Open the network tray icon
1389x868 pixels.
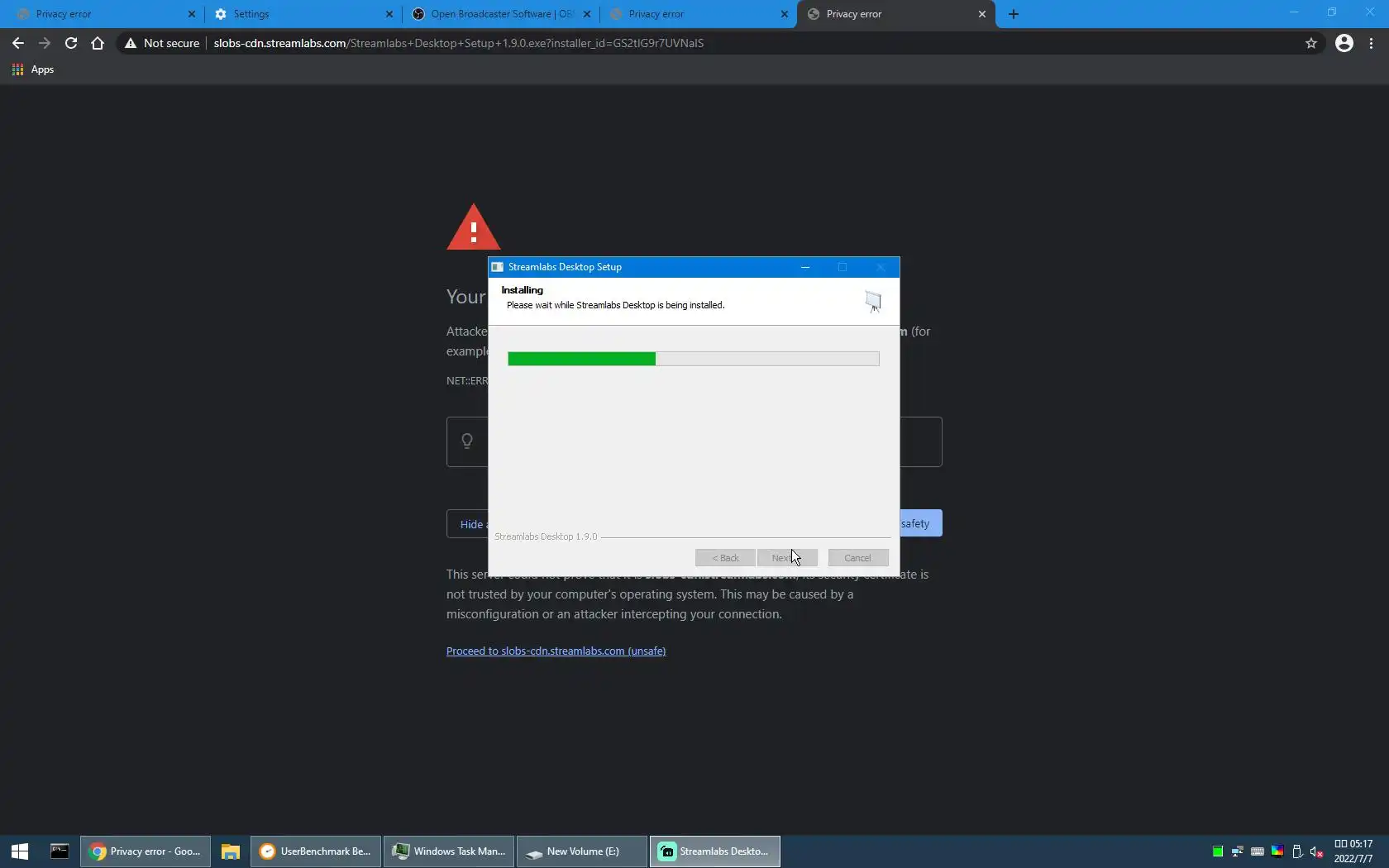[1238, 851]
